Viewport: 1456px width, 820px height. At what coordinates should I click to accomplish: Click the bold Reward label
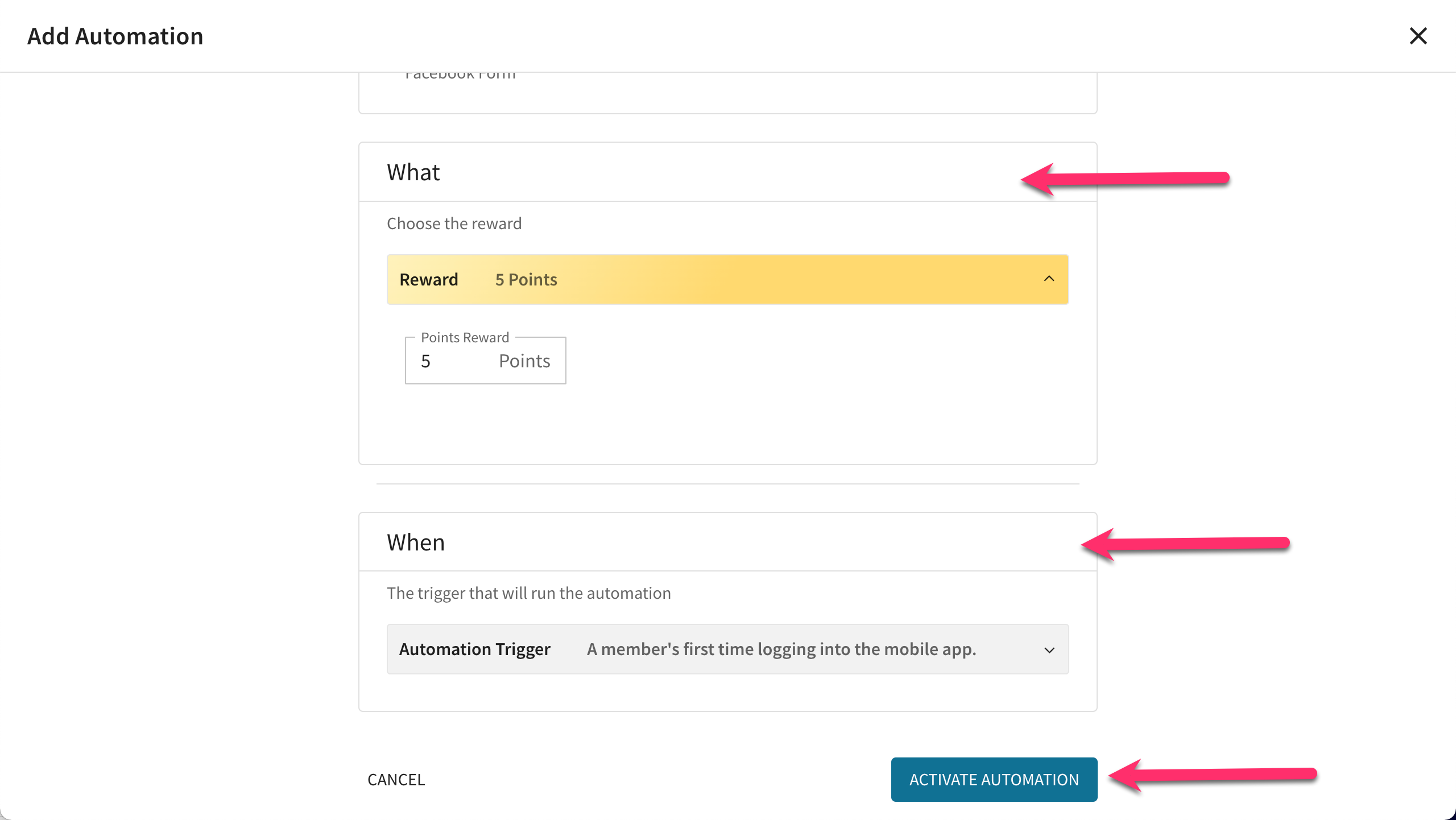pos(429,280)
